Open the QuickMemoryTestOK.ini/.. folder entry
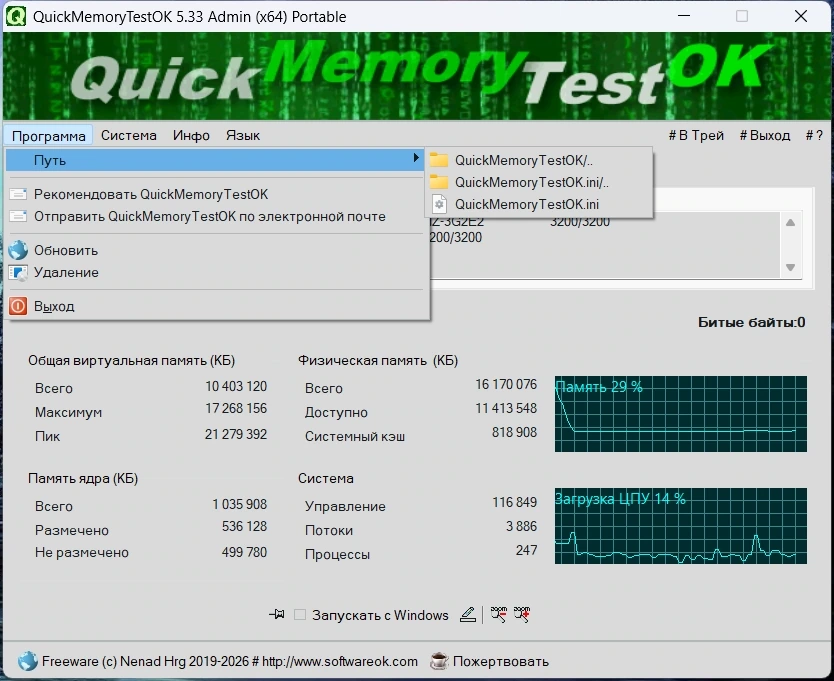 pos(538,182)
